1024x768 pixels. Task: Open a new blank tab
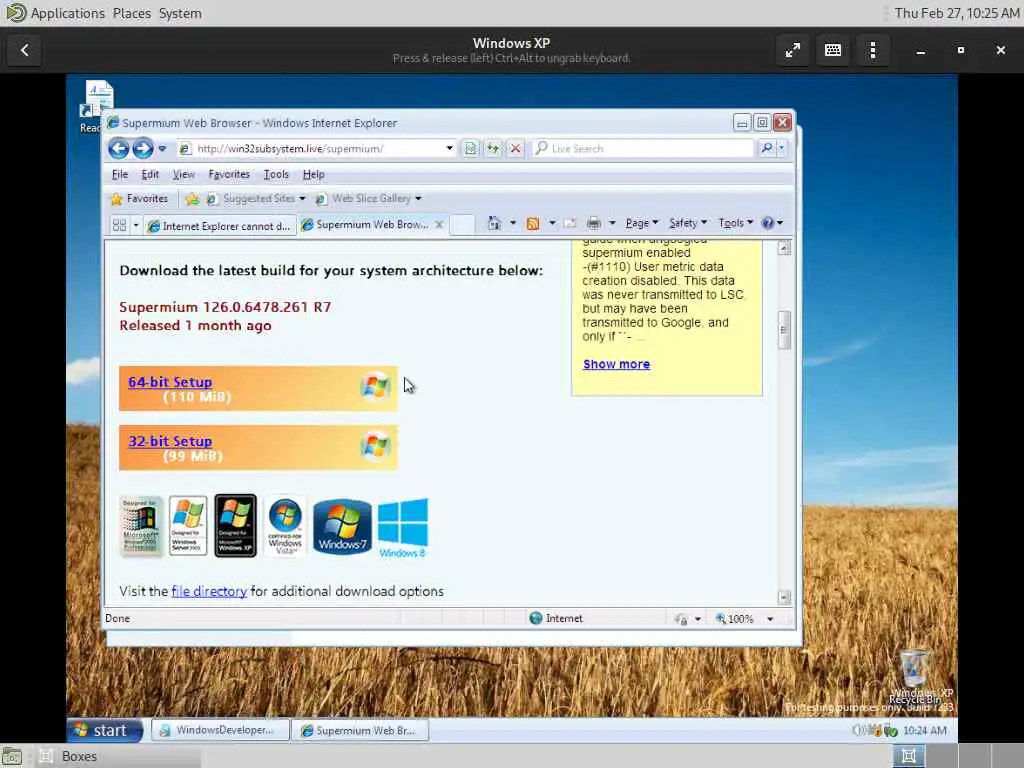(x=462, y=225)
